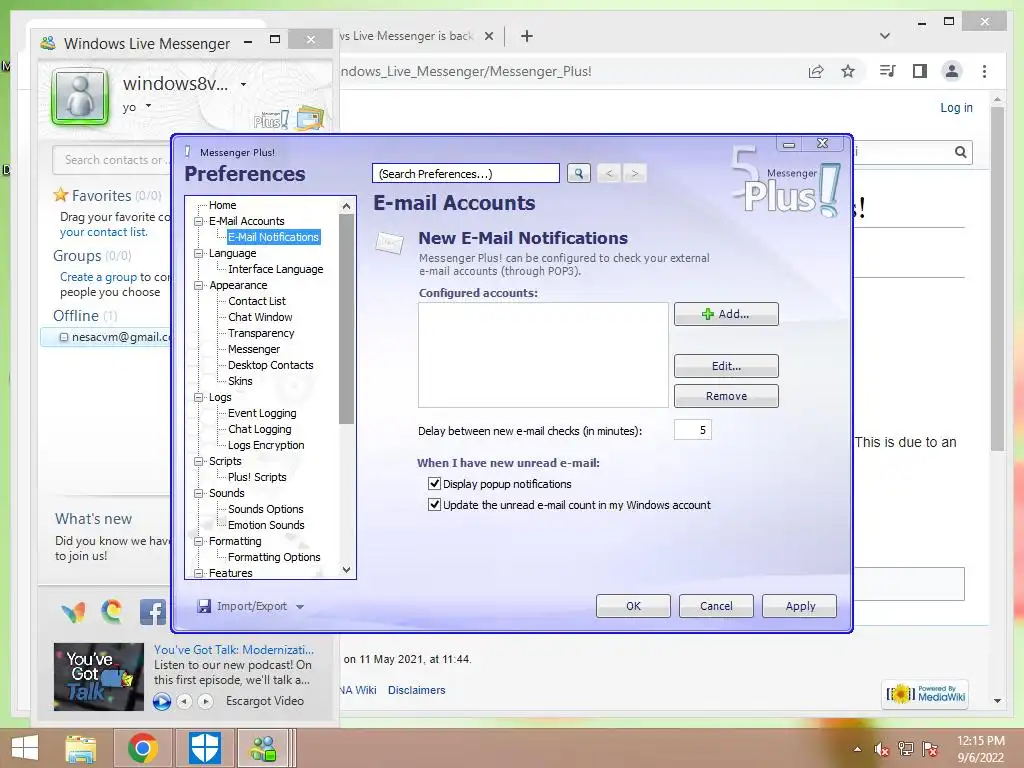The image size is (1024, 768).
Task: Open Chrome's three-dot menu
Action: coord(984,71)
